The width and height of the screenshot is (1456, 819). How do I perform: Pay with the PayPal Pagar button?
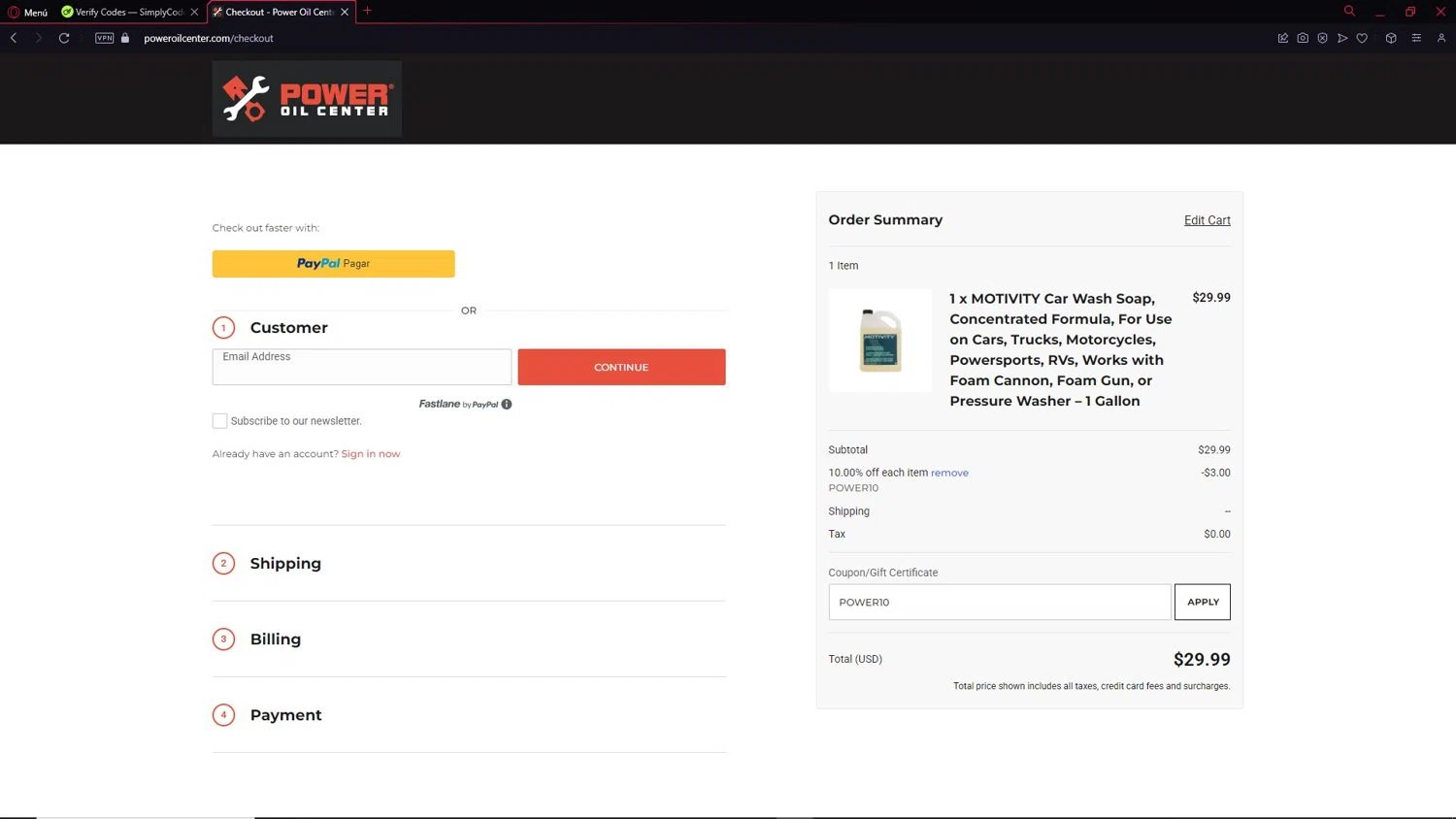tap(333, 264)
